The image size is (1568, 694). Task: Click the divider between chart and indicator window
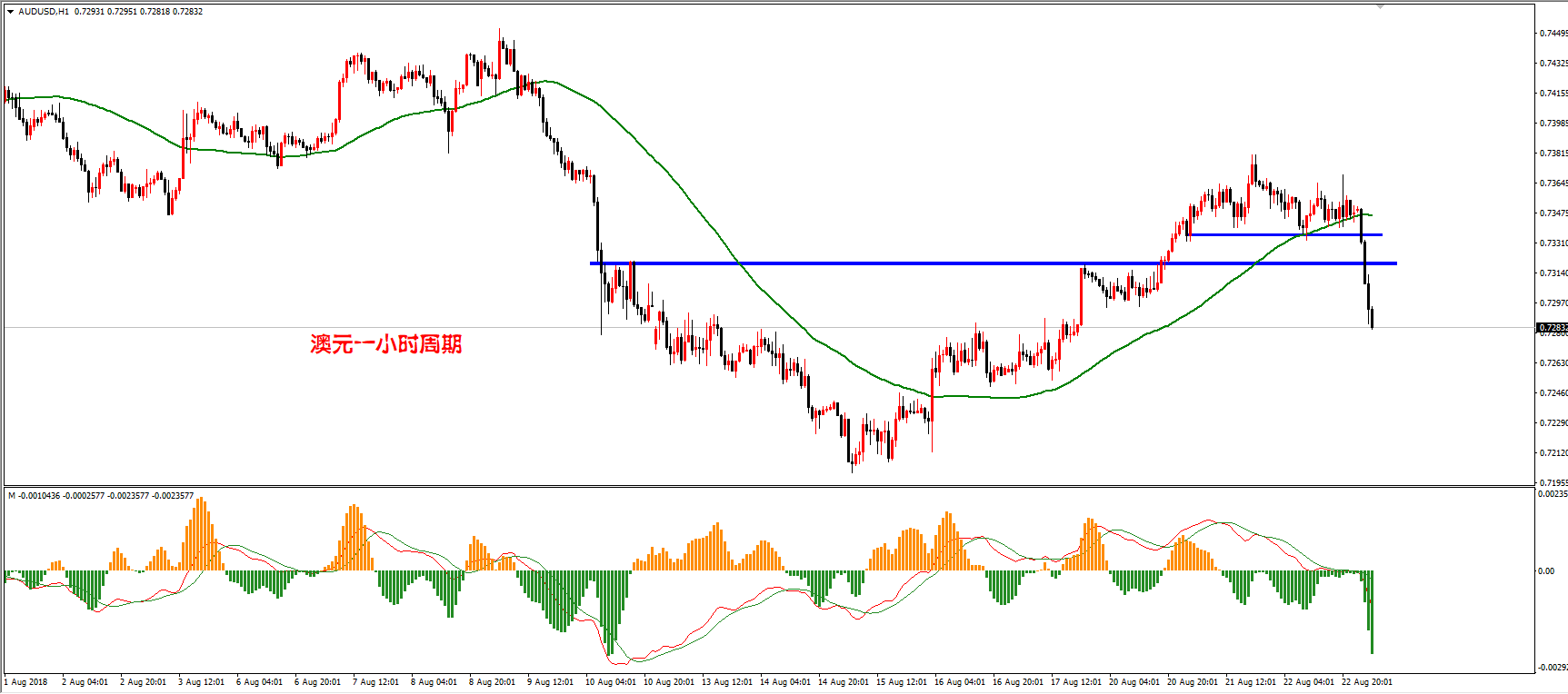coord(769,487)
